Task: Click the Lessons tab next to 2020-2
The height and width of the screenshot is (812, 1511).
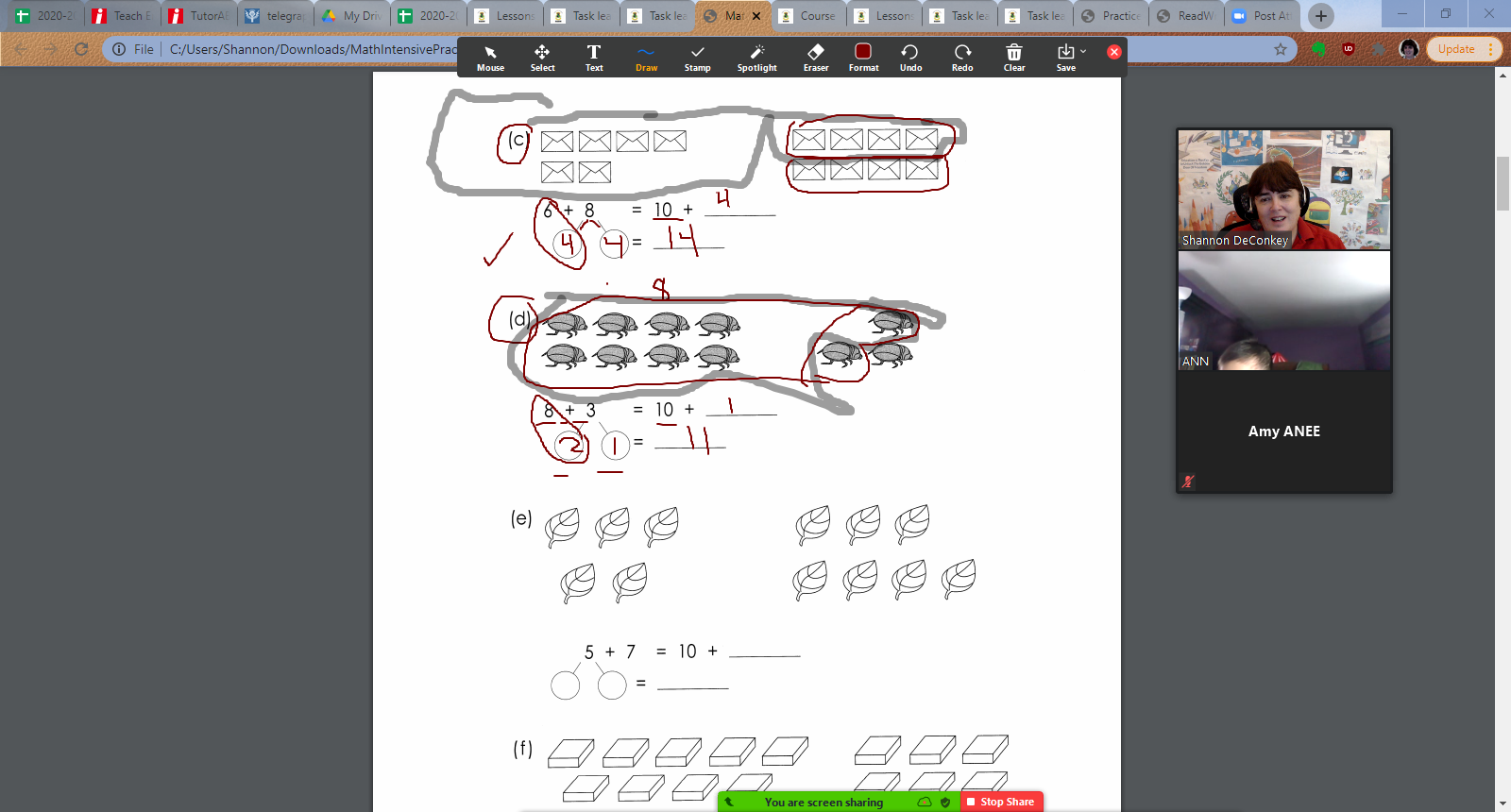Action: coord(504,16)
